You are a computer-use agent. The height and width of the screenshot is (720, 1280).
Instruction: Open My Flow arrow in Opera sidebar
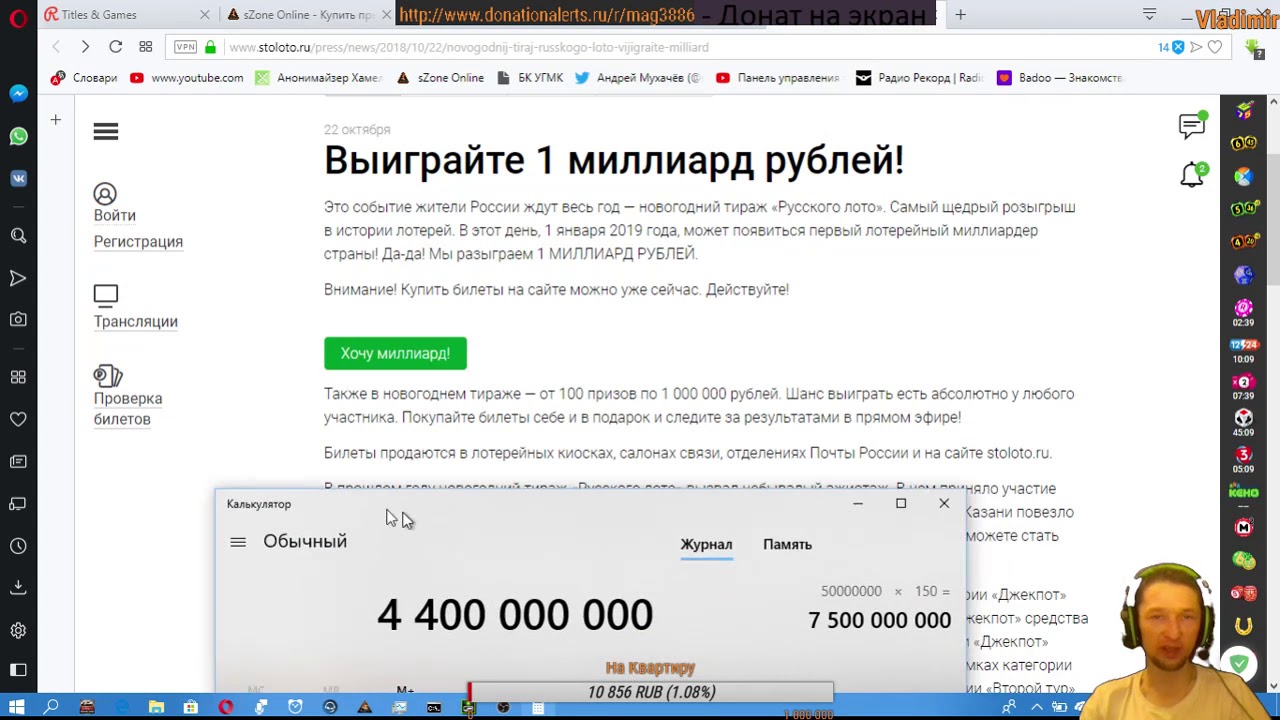tap(18, 278)
